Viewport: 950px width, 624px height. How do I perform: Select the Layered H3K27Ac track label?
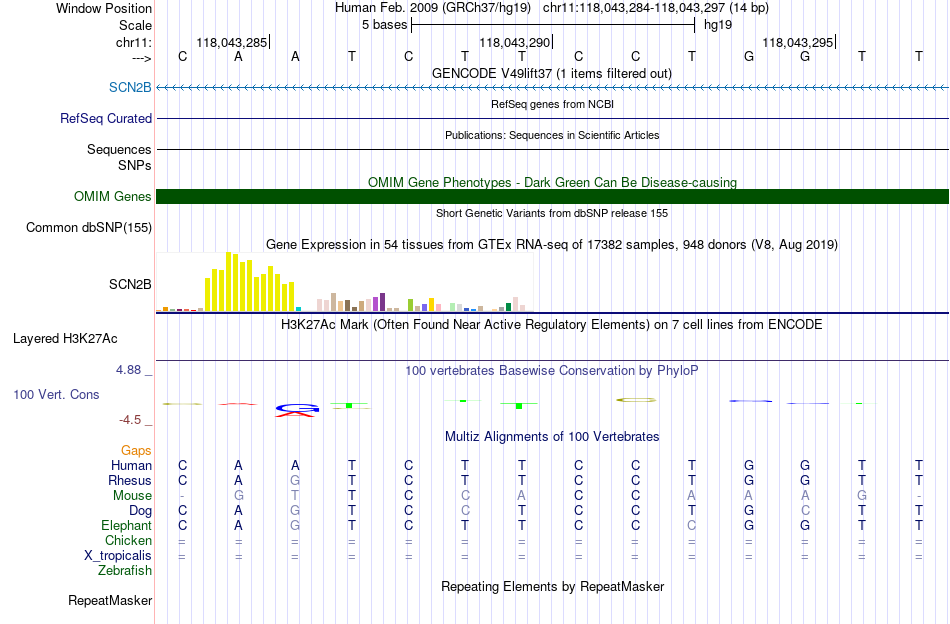point(65,339)
